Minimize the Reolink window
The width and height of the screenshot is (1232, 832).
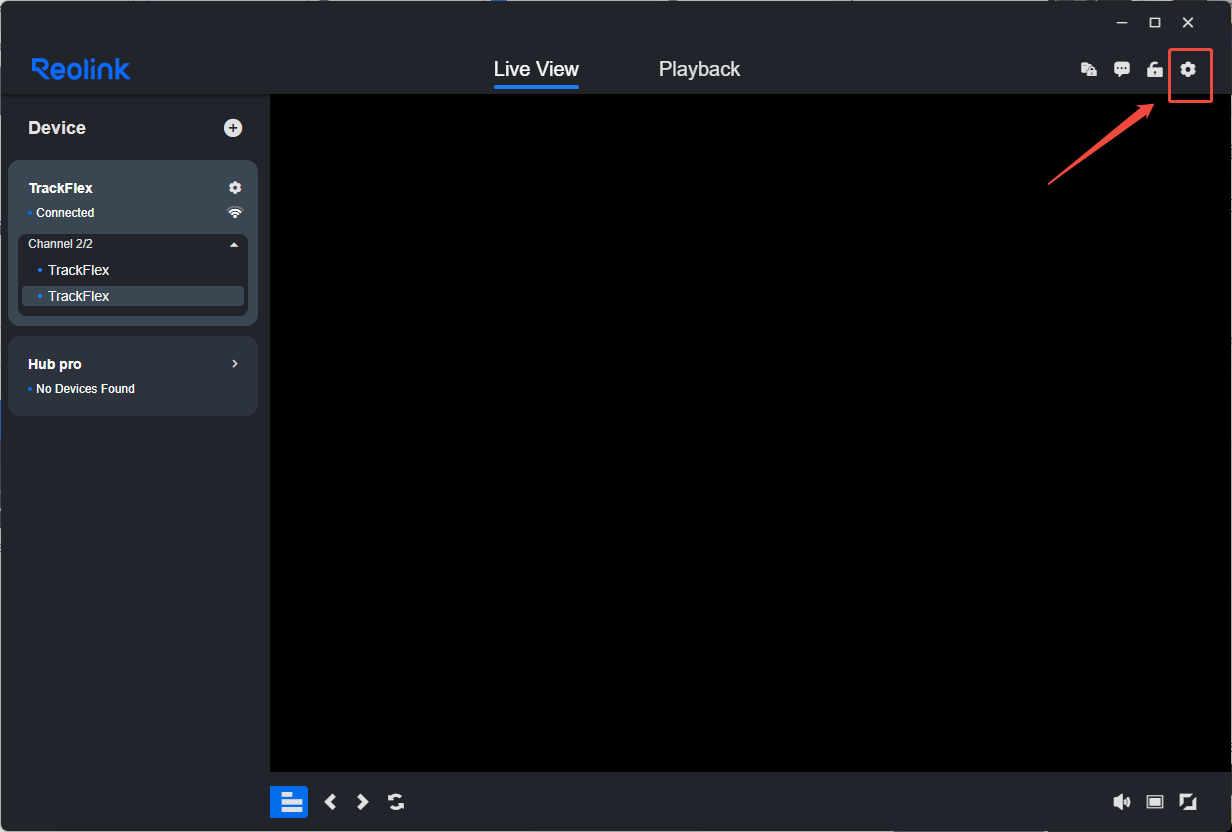pyautogui.click(x=1122, y=22)
